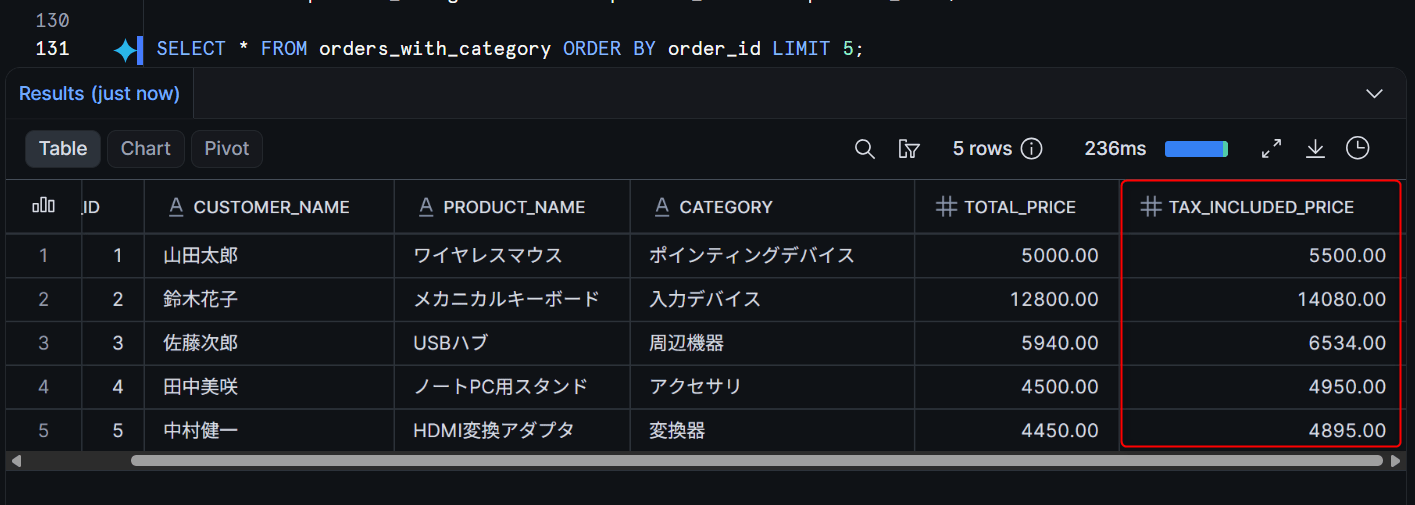Click the column stats bar chart icon

tap(43, 206)
